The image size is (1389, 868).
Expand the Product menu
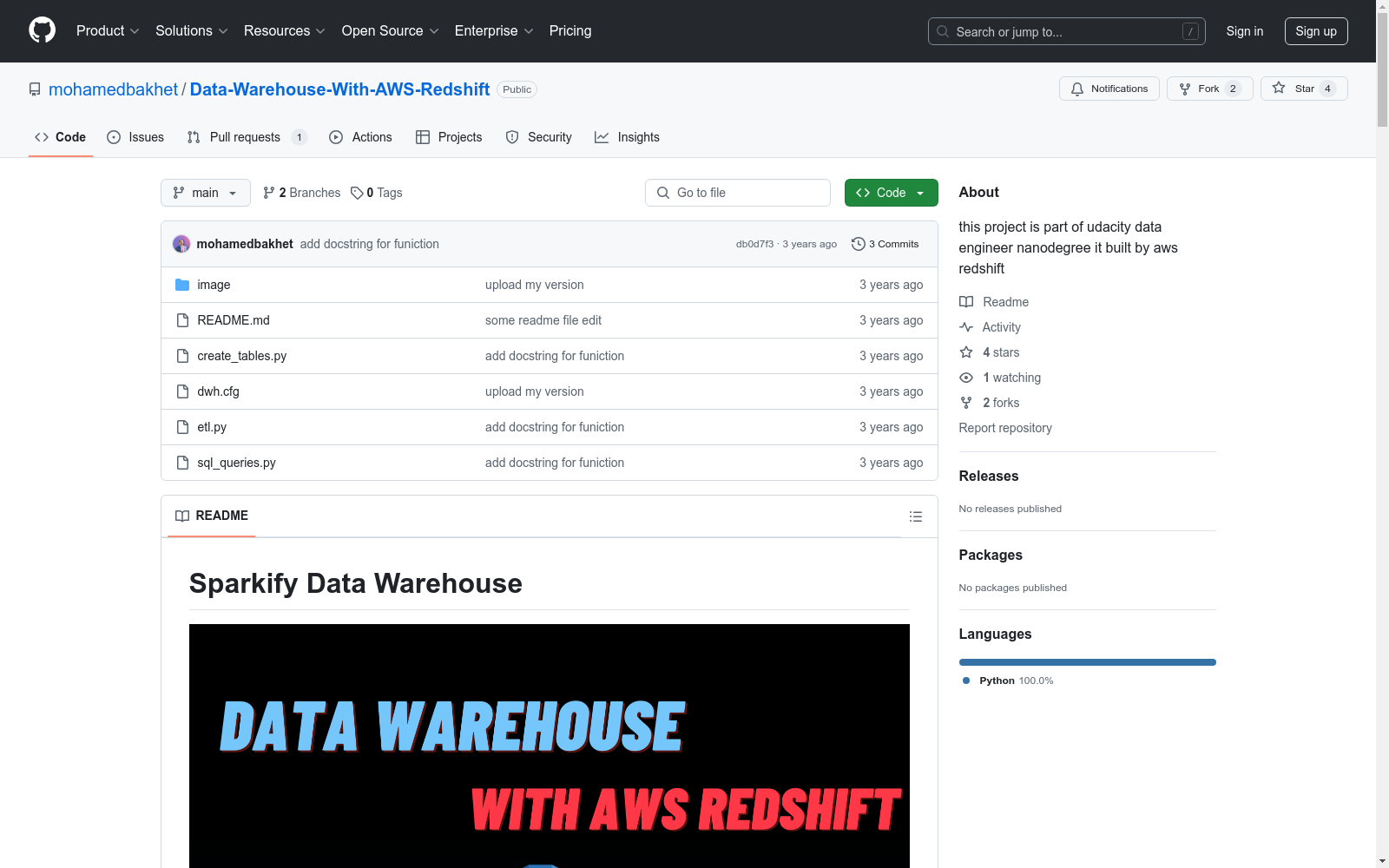tap(108, 31)
